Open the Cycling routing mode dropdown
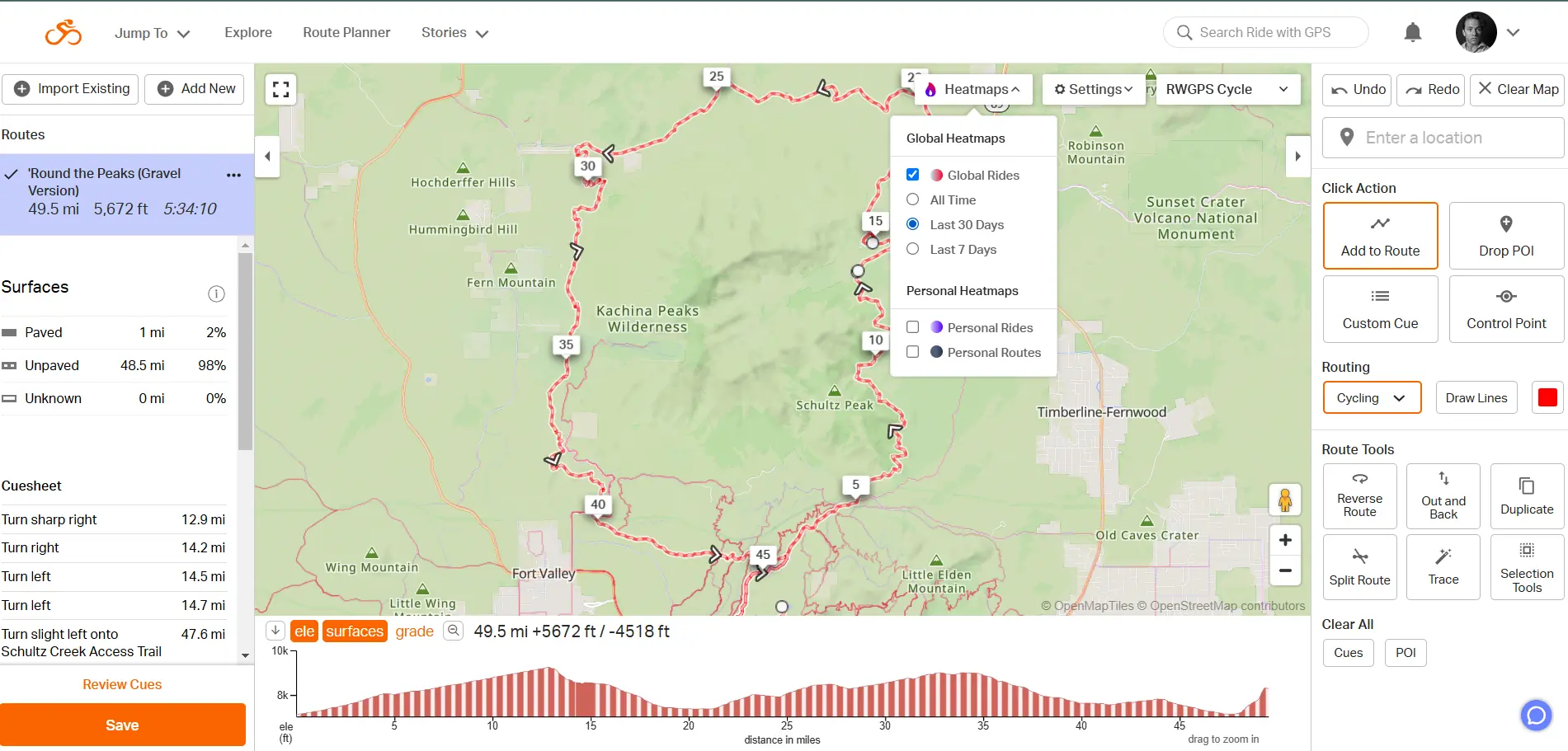Viewport: 1568px width, 751px height. point(1371,397)
